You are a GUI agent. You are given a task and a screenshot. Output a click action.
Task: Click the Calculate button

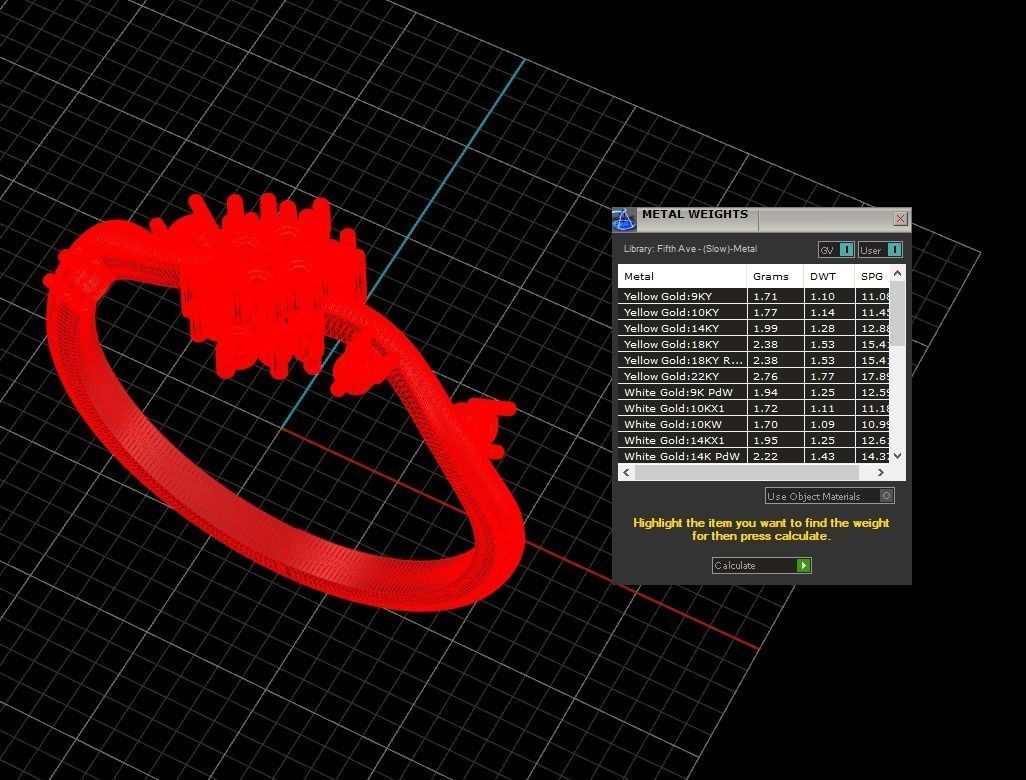click(762, 565)
